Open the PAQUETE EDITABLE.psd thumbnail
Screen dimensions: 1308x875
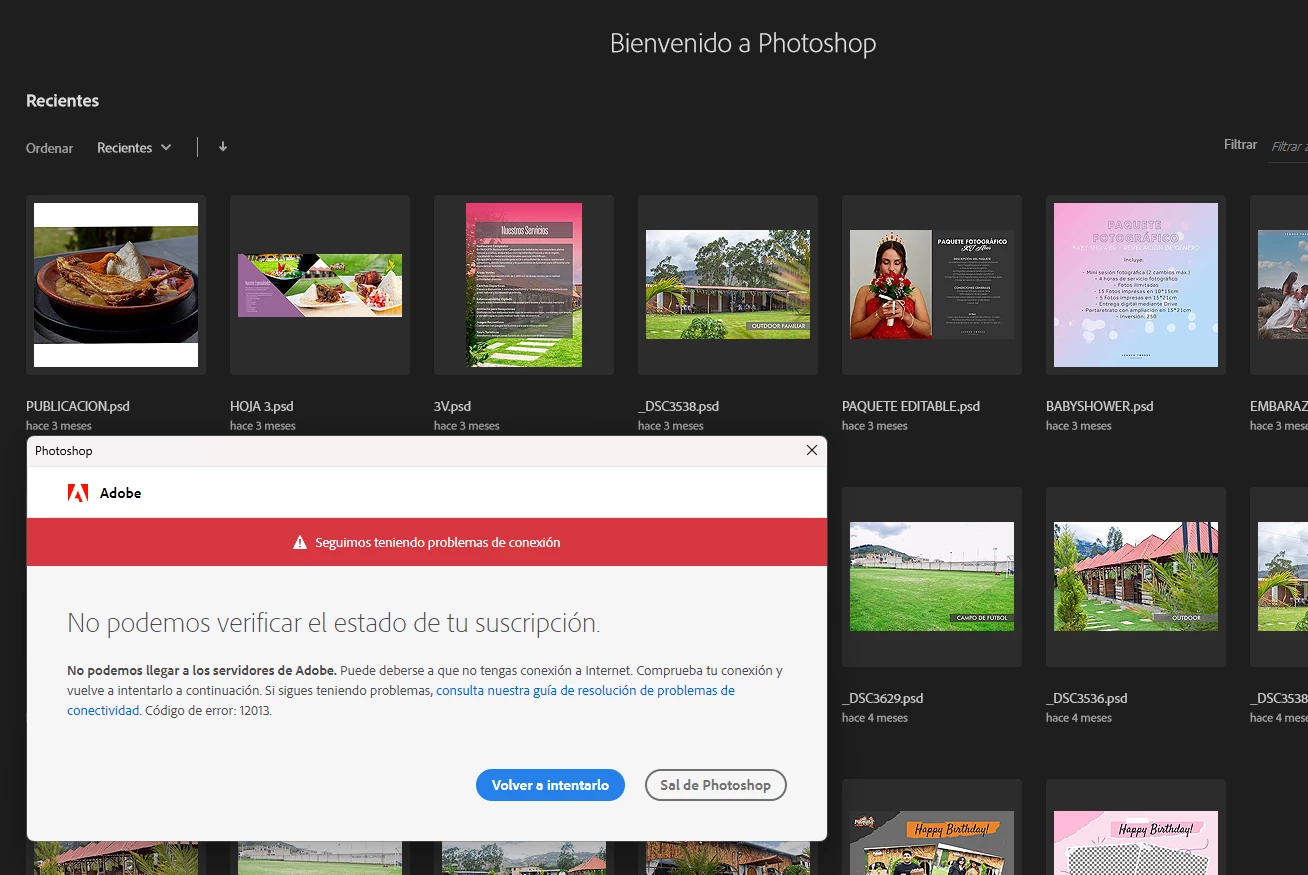(932, 285)
